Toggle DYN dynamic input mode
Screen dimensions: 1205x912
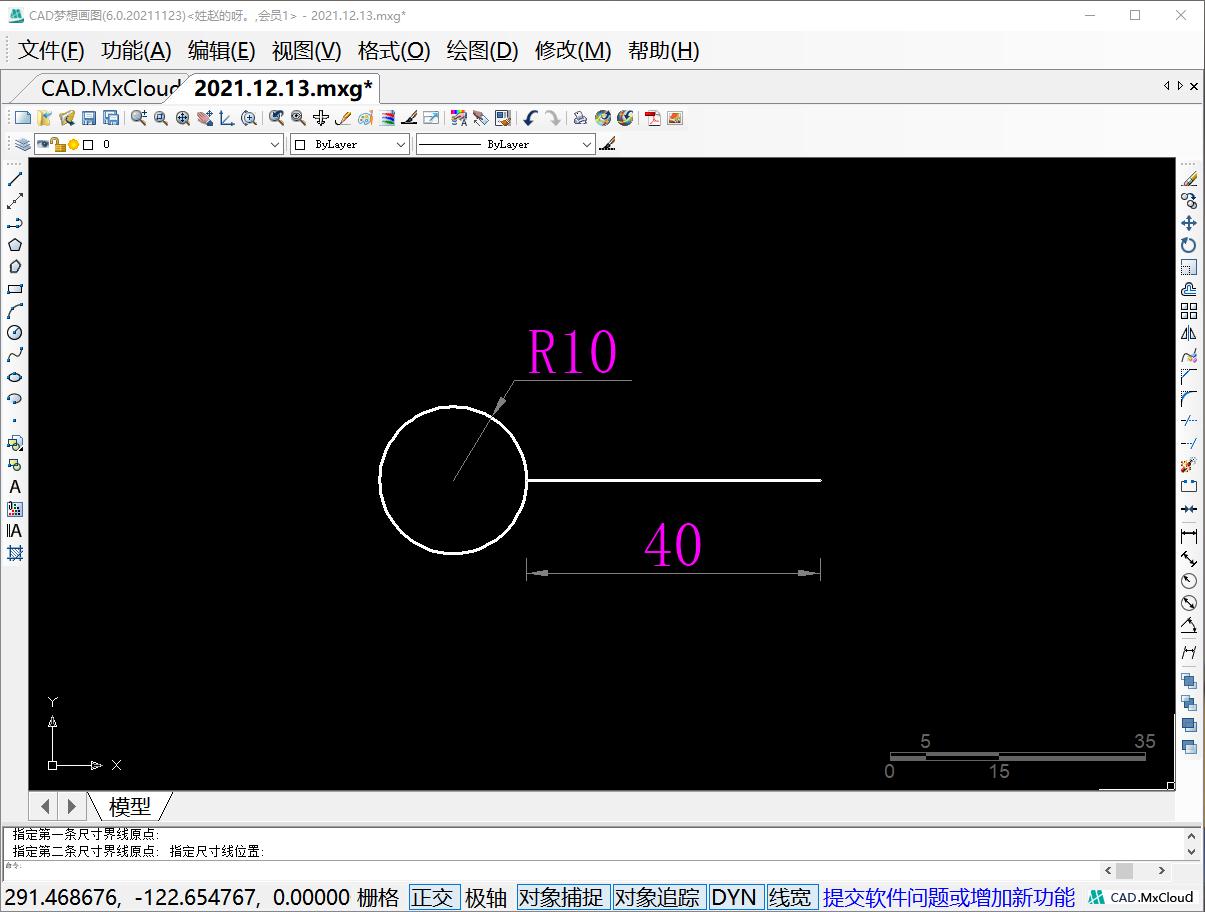735,897
